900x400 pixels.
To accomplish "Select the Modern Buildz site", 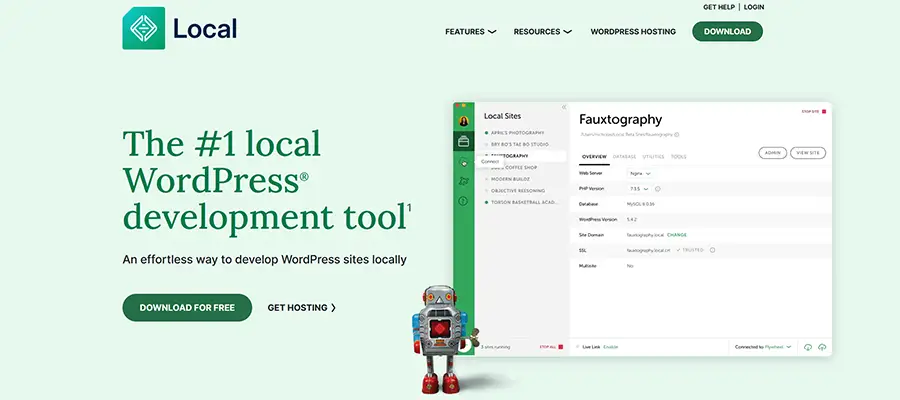I will coord(509,179).
